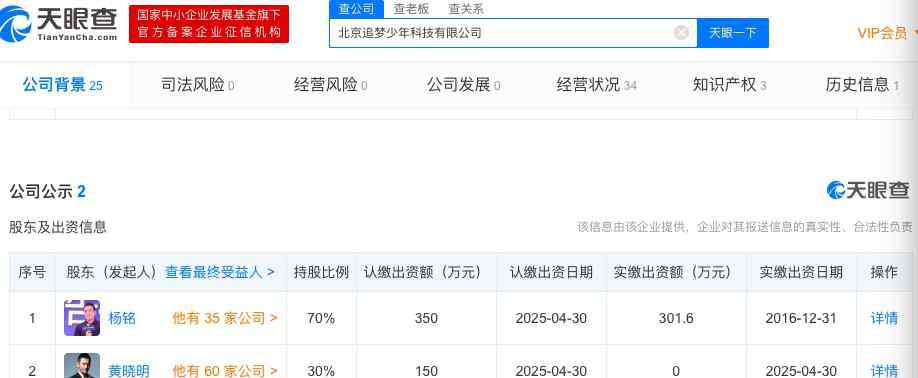Open shareholder 黄晓明's profile link
This screenshot has height=378, width=918.
click(129, 371)
